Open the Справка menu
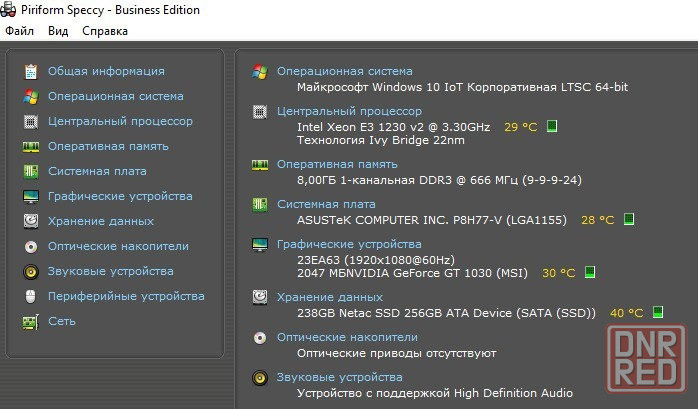 pyautogui.click(x=105, y=31)
